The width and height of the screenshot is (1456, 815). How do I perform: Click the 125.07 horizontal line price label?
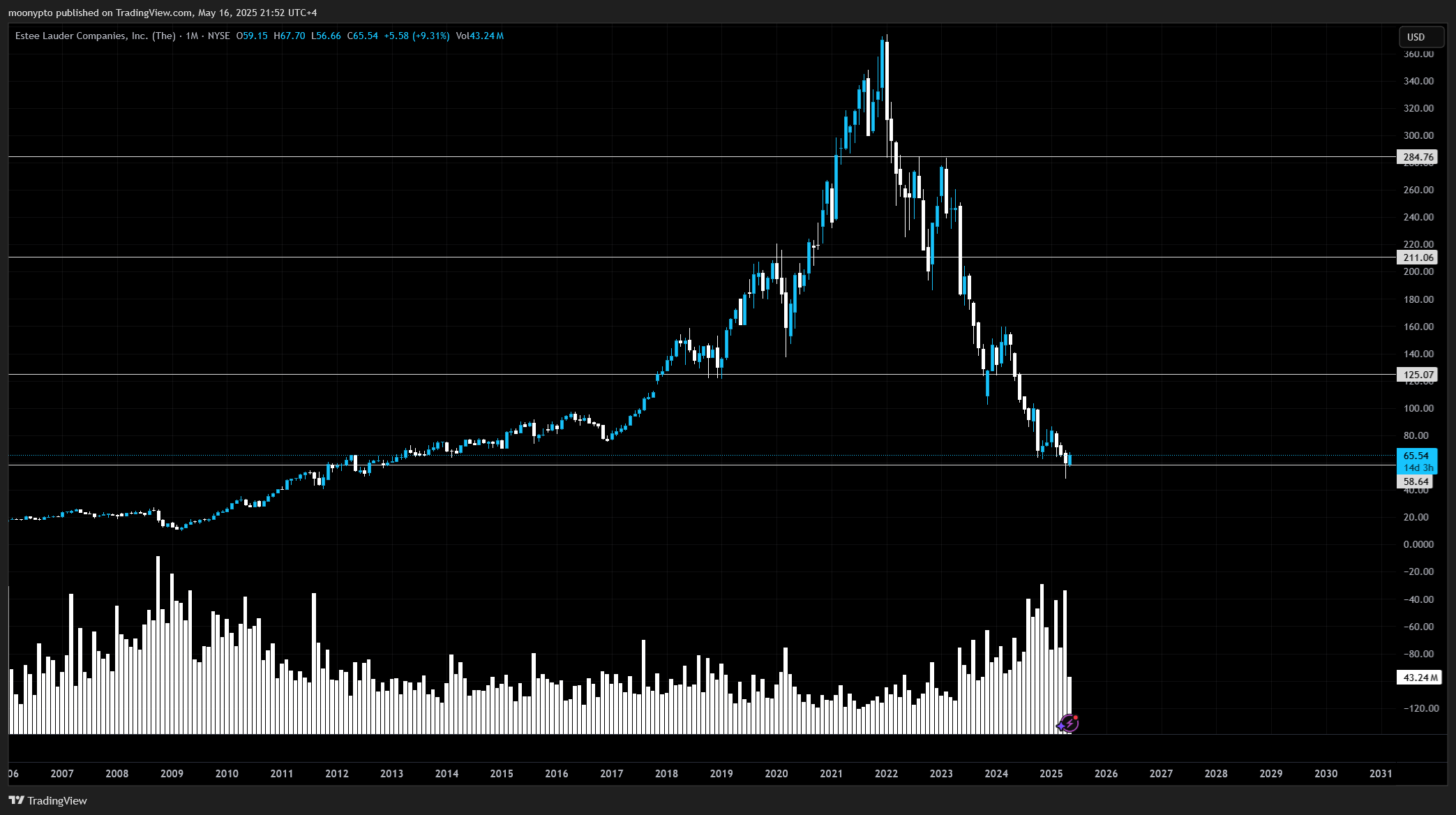pyautogui.click(x=1418, y=375)
